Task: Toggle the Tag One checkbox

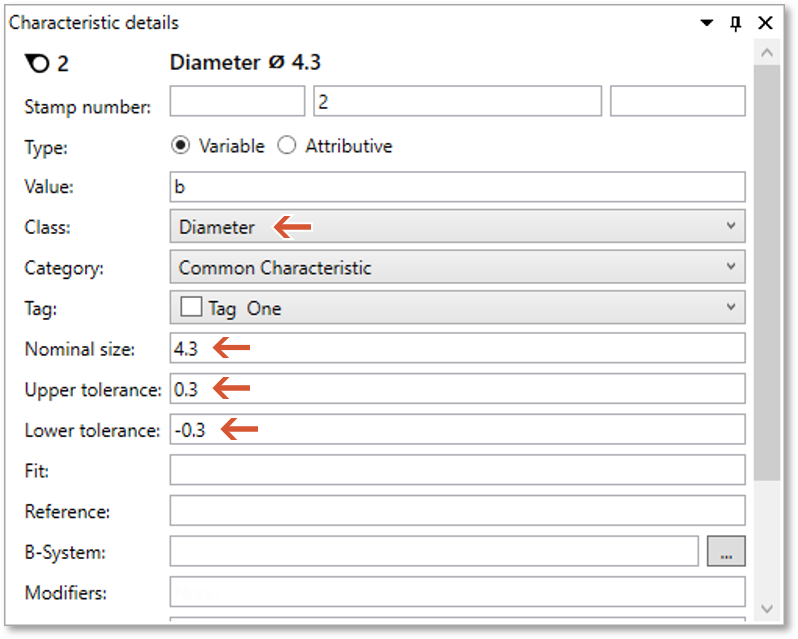Action: 190,308
